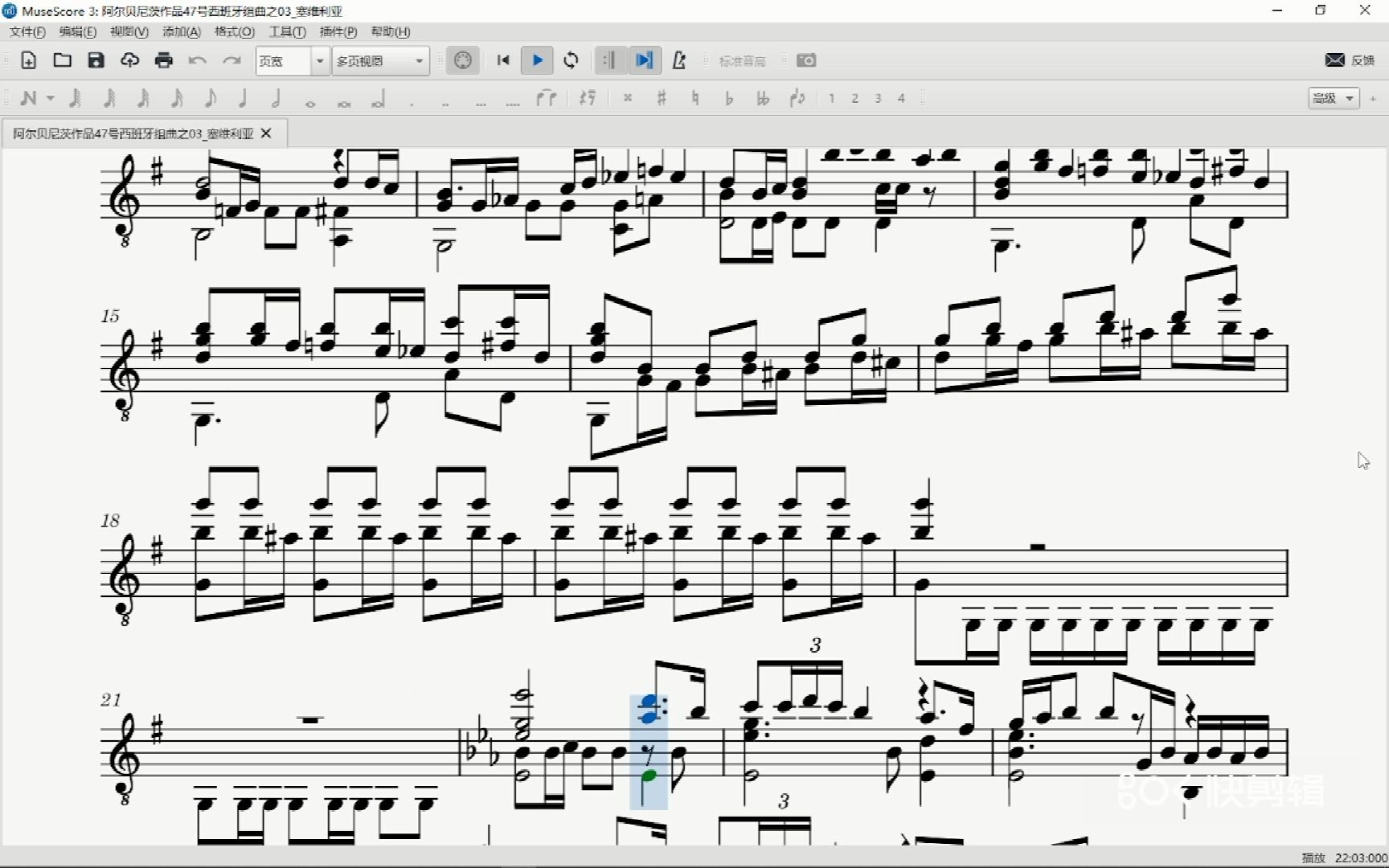Apply the triple augmentation dot
Image resolution: width=1389 pixels, height=868 pixels.
pyautogui.click(x=480, y=103)
